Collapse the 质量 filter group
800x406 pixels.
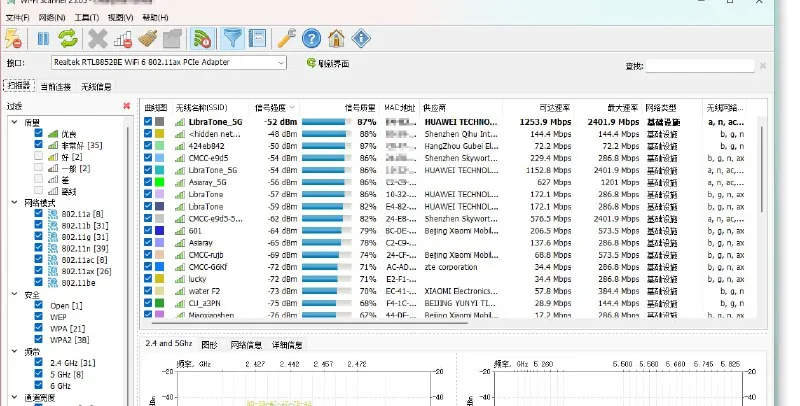tap(14, 122)
